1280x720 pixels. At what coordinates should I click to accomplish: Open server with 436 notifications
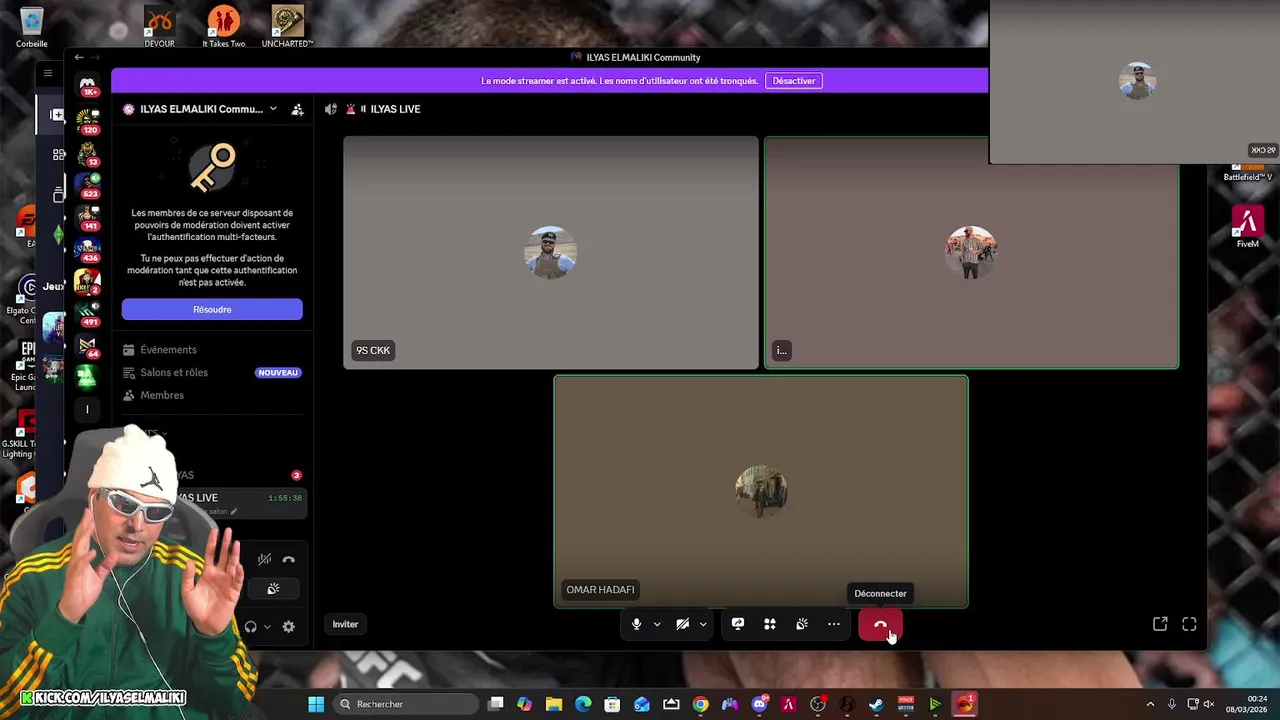point(88,249)
